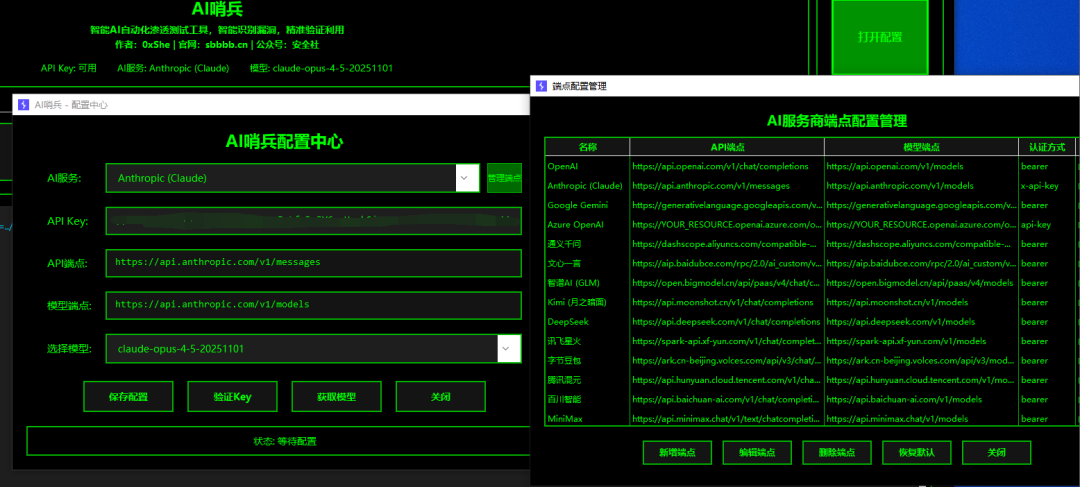Viewport: 1080px width, 487px height.
Task: Select the MiniMax table row
Action: click(810, 418)
